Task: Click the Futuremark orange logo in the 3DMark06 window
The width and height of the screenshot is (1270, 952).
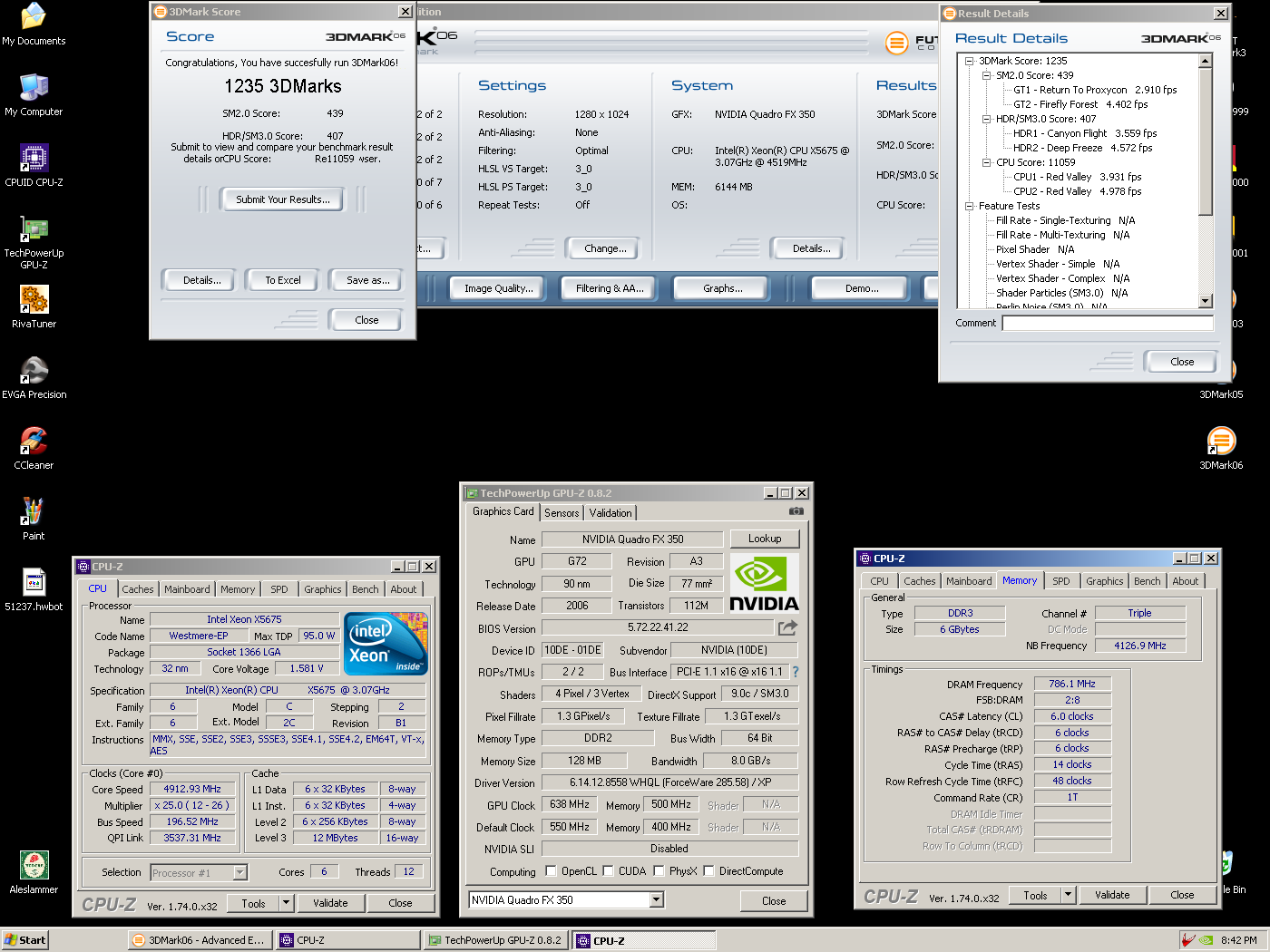Action: 896,43
